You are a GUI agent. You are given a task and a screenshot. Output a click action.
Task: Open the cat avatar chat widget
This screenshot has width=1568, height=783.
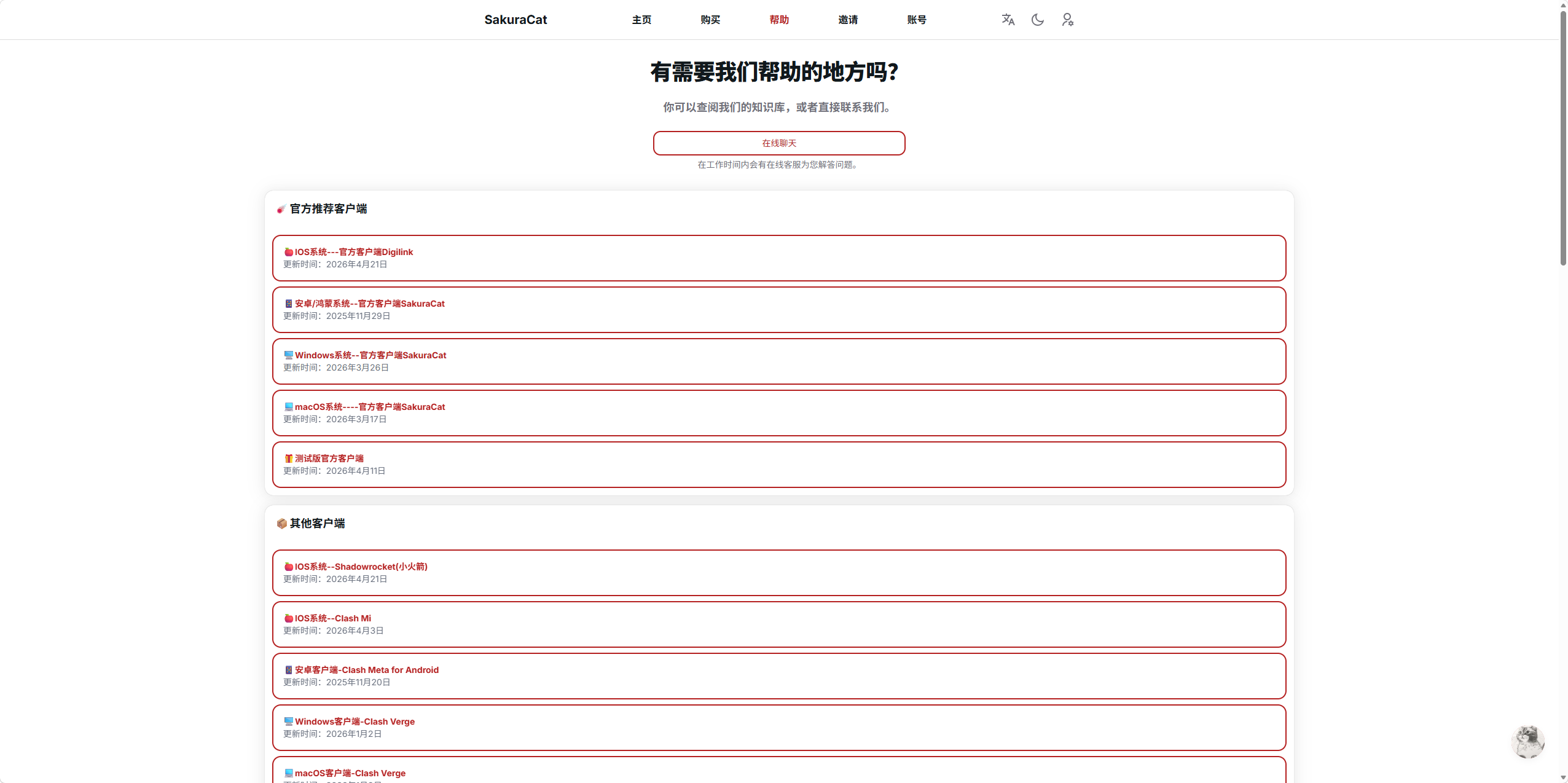(x=1527, y=741)
